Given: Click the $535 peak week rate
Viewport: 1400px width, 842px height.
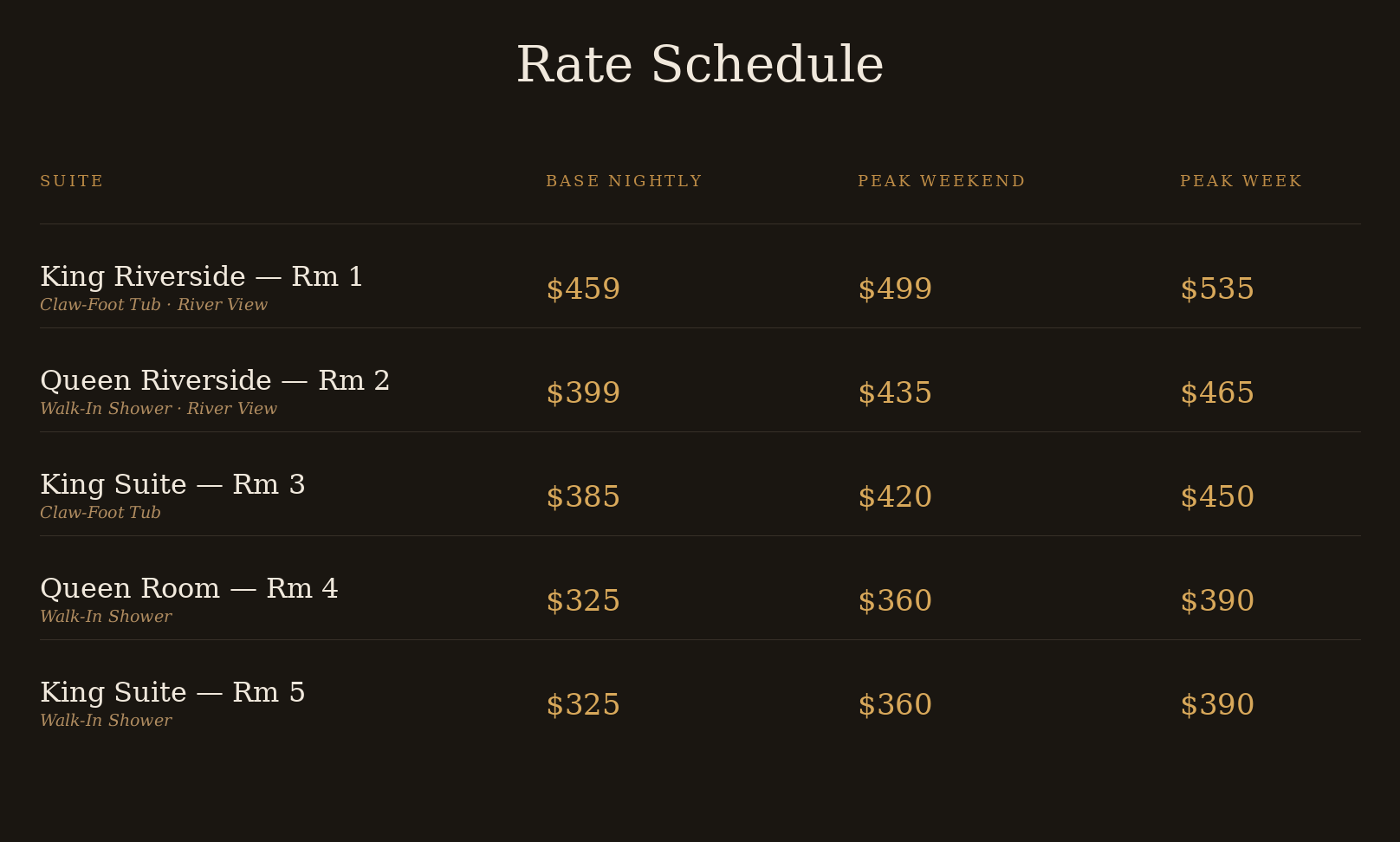Looking at the screenshot, I should [x=1217, y=288].
